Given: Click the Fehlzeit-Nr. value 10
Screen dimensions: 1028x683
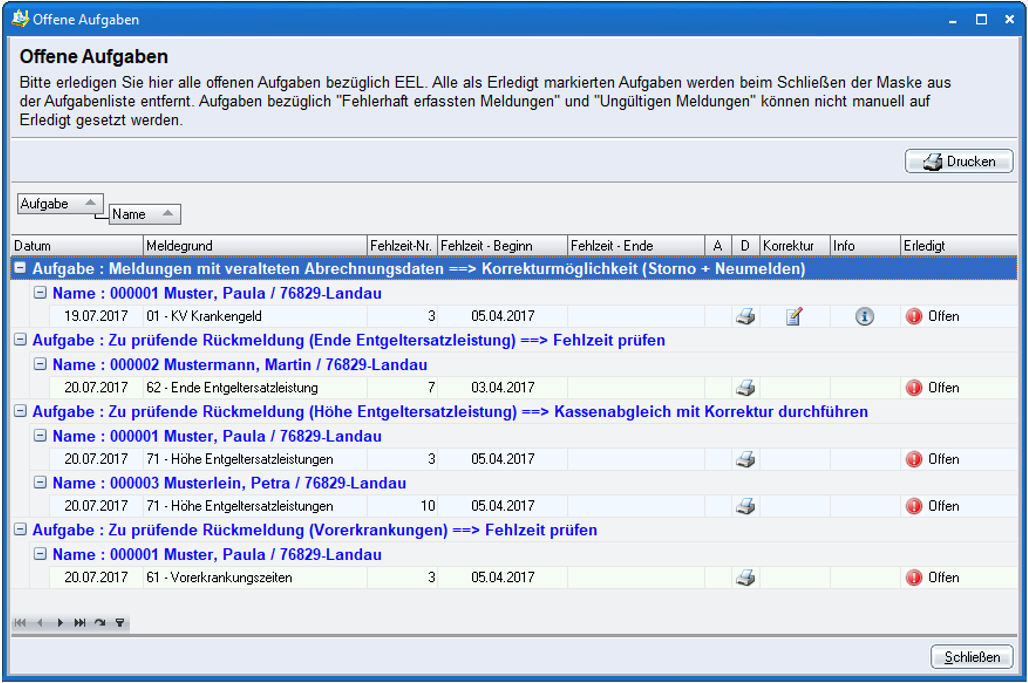Looking at the screenshot, I should click(403, 506).
